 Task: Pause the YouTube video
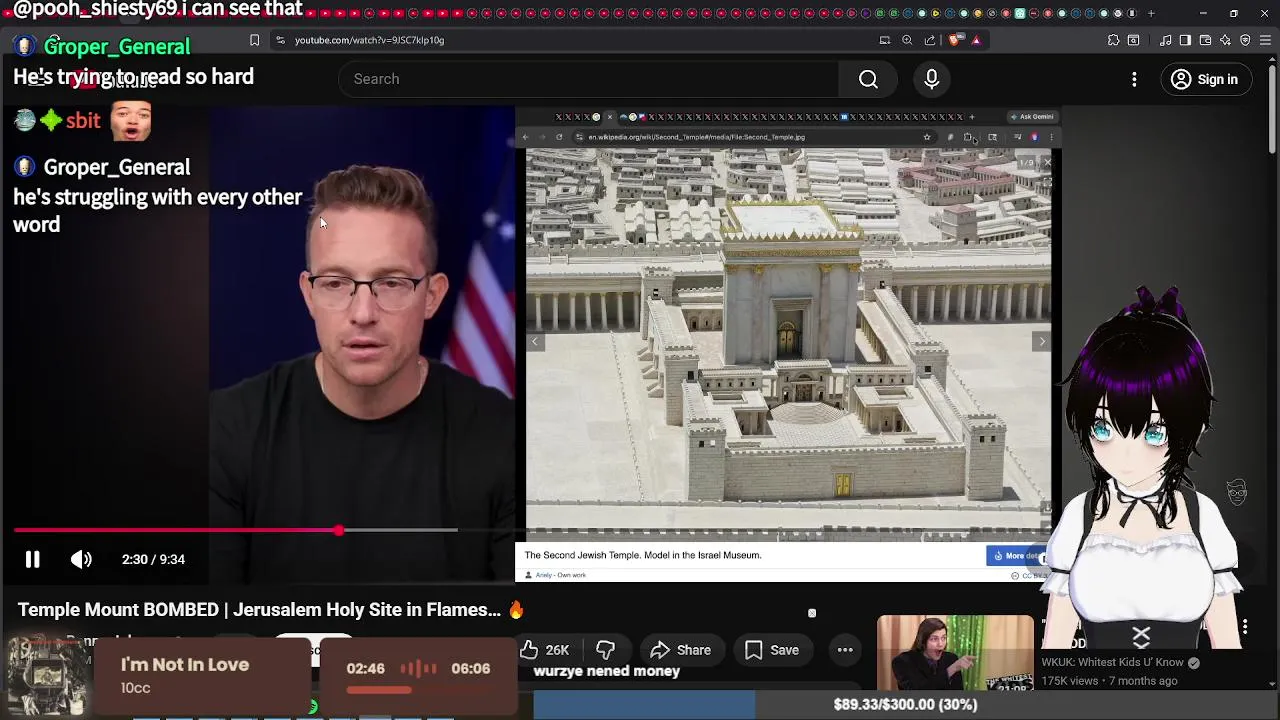coord(32,559)
